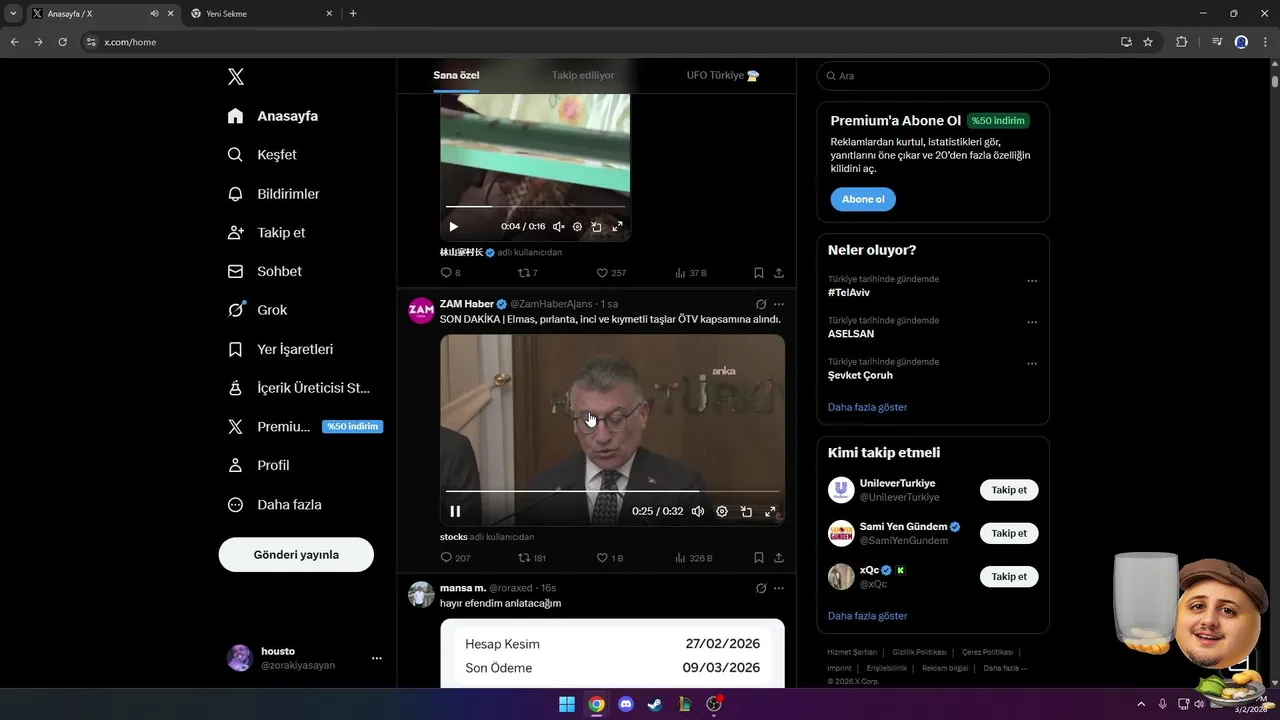Open more options on mansa m. post
Viewport: 1280px width, 720px height.
pos(779,588)
